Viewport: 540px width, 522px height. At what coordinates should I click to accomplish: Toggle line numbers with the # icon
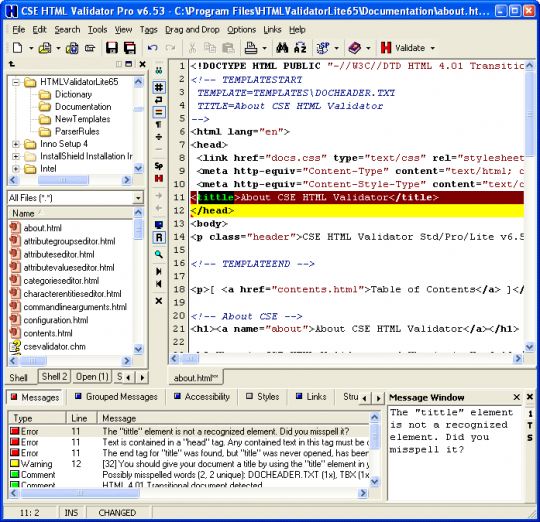point(159,87)
